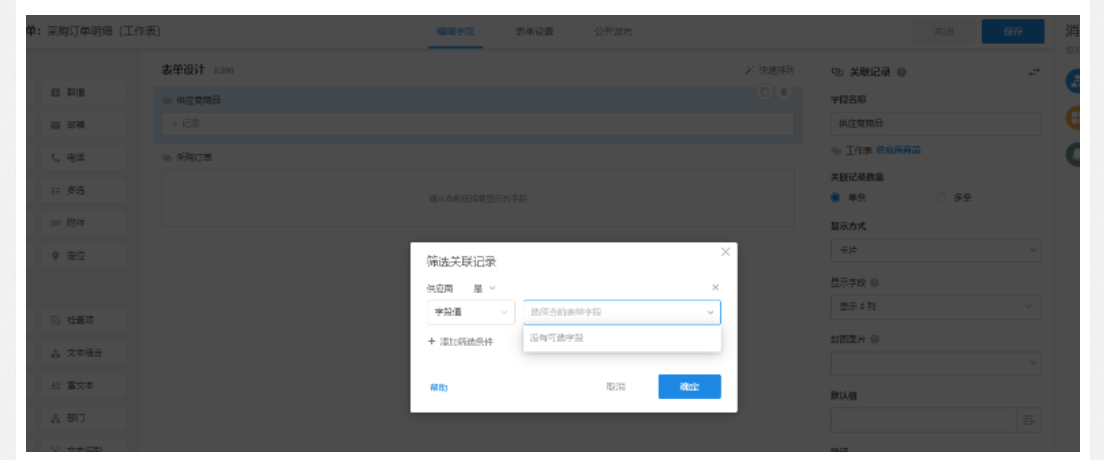1104x460 pixels.
Task: Click the copy icon on 供应商商品 field
Action: coord(764,93)
